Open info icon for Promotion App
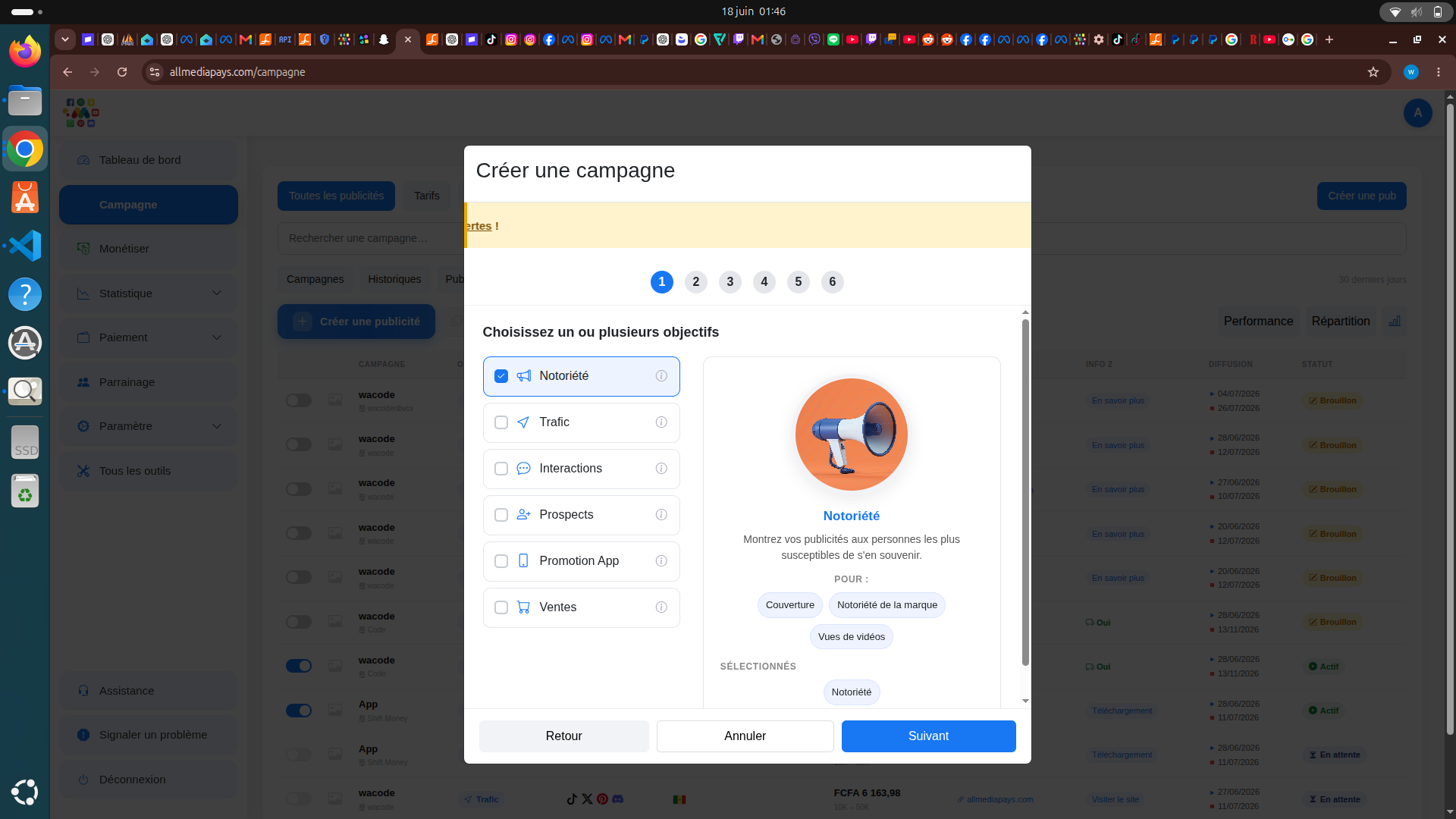 click(661, 561)
